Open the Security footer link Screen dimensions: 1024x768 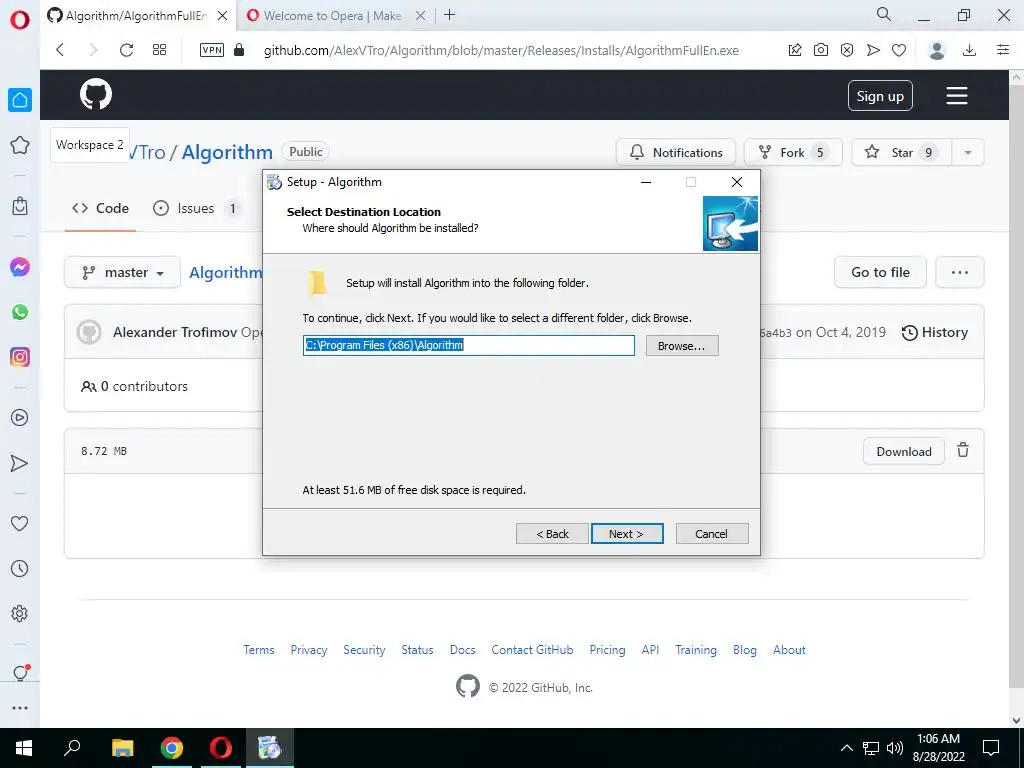[364, 650]
